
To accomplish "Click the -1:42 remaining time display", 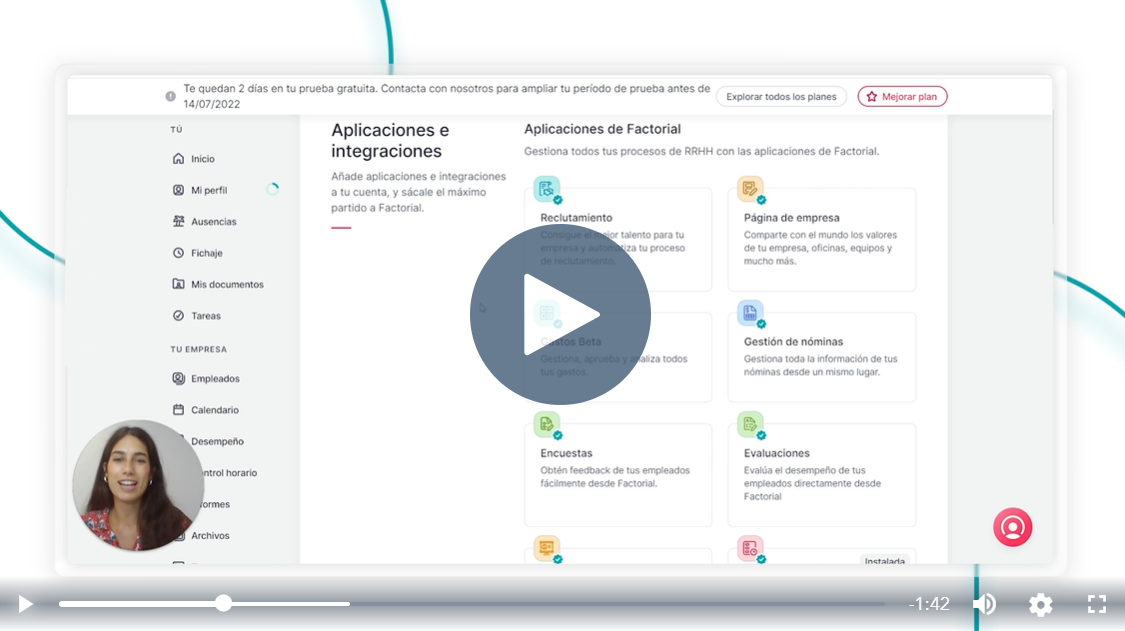I will [x=929, y=604].
